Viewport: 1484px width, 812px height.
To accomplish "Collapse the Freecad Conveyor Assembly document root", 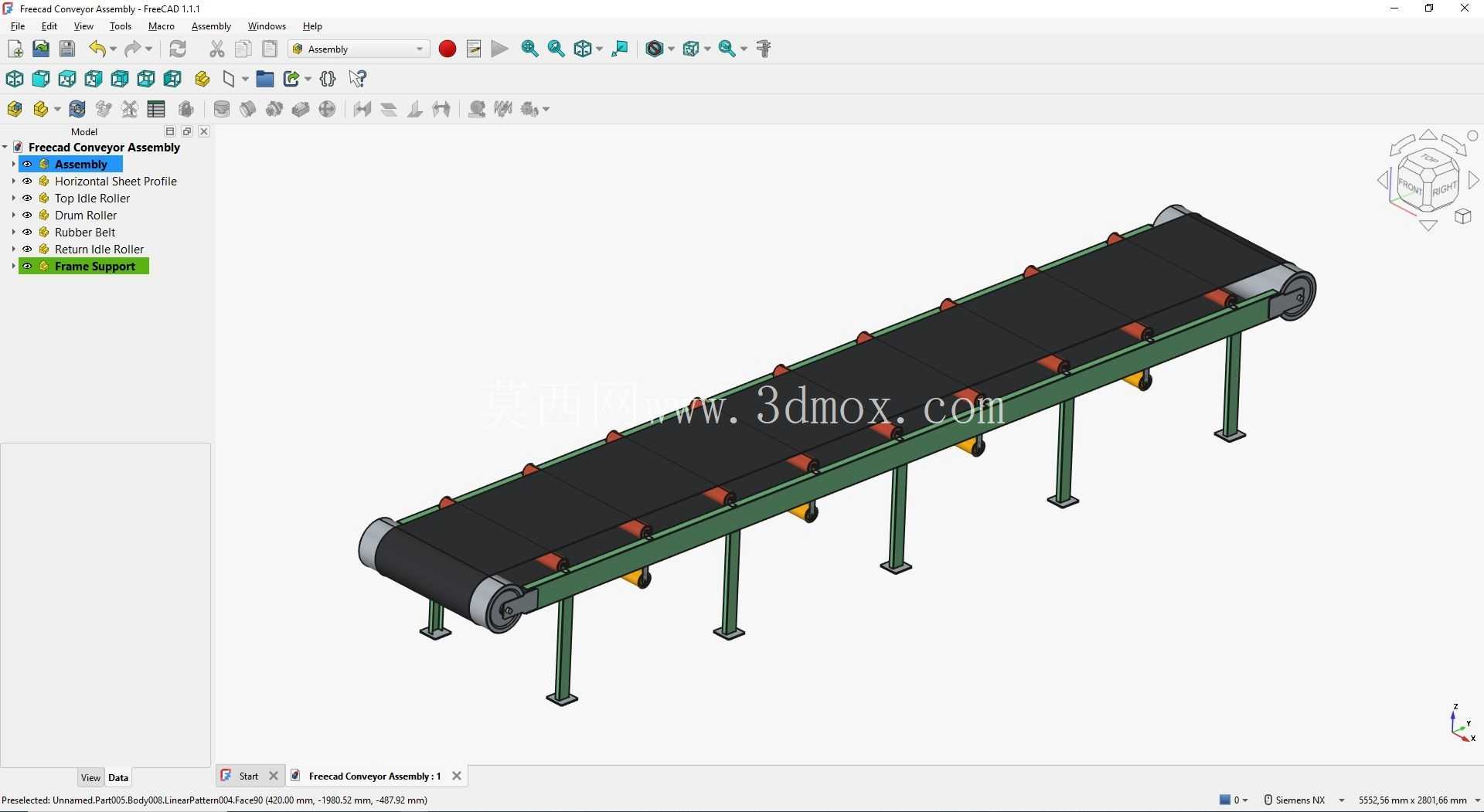I will pyautogui.click(x=5, y=147).
